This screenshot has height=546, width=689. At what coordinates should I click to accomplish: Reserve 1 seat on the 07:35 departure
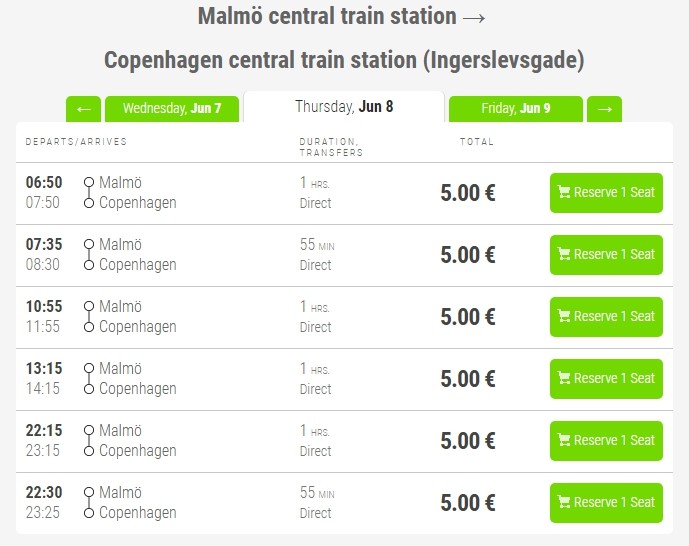(606, 255)
